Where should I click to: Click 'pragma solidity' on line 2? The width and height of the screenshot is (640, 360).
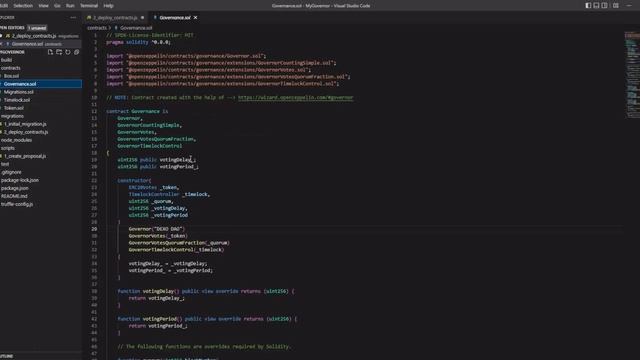127,42
